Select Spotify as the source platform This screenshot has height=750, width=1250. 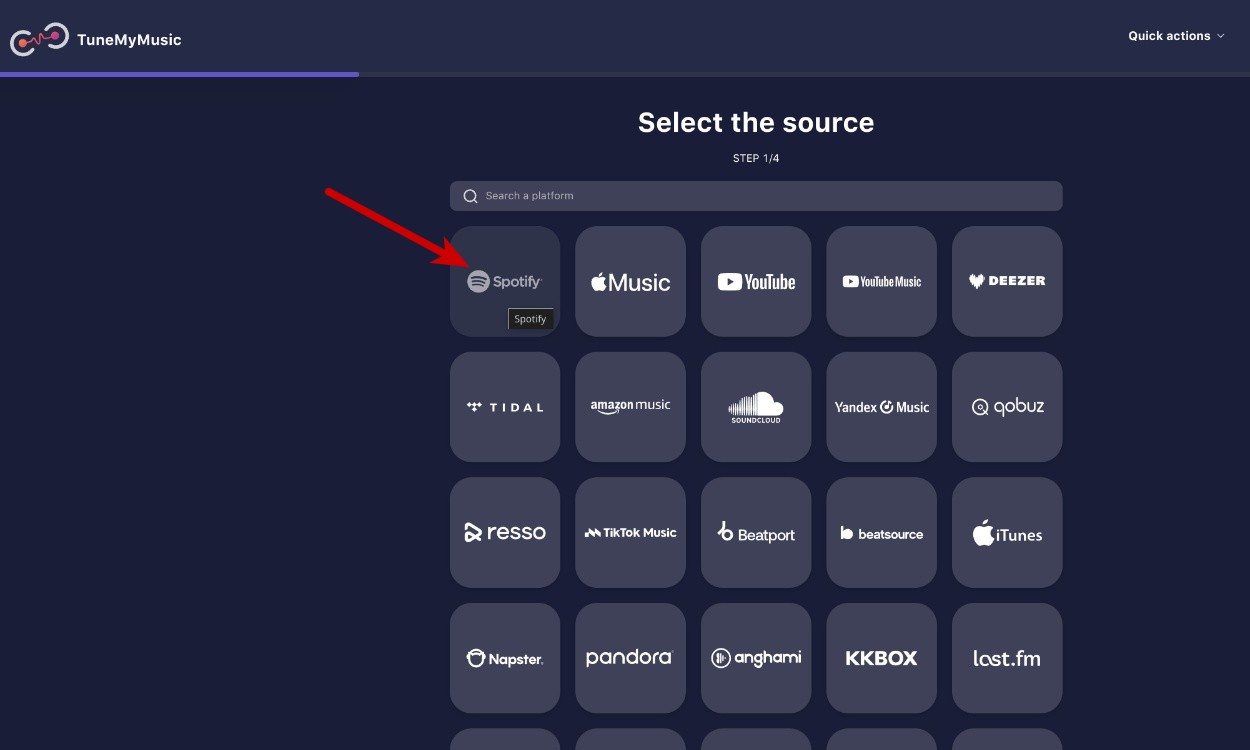coord(505,281)
